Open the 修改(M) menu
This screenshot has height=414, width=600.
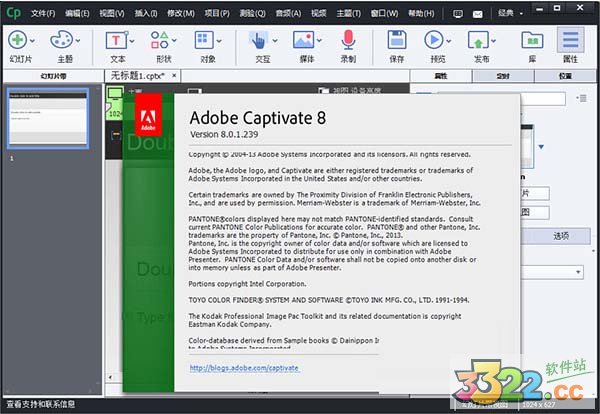pyautogui.click(x=181, y=13)
